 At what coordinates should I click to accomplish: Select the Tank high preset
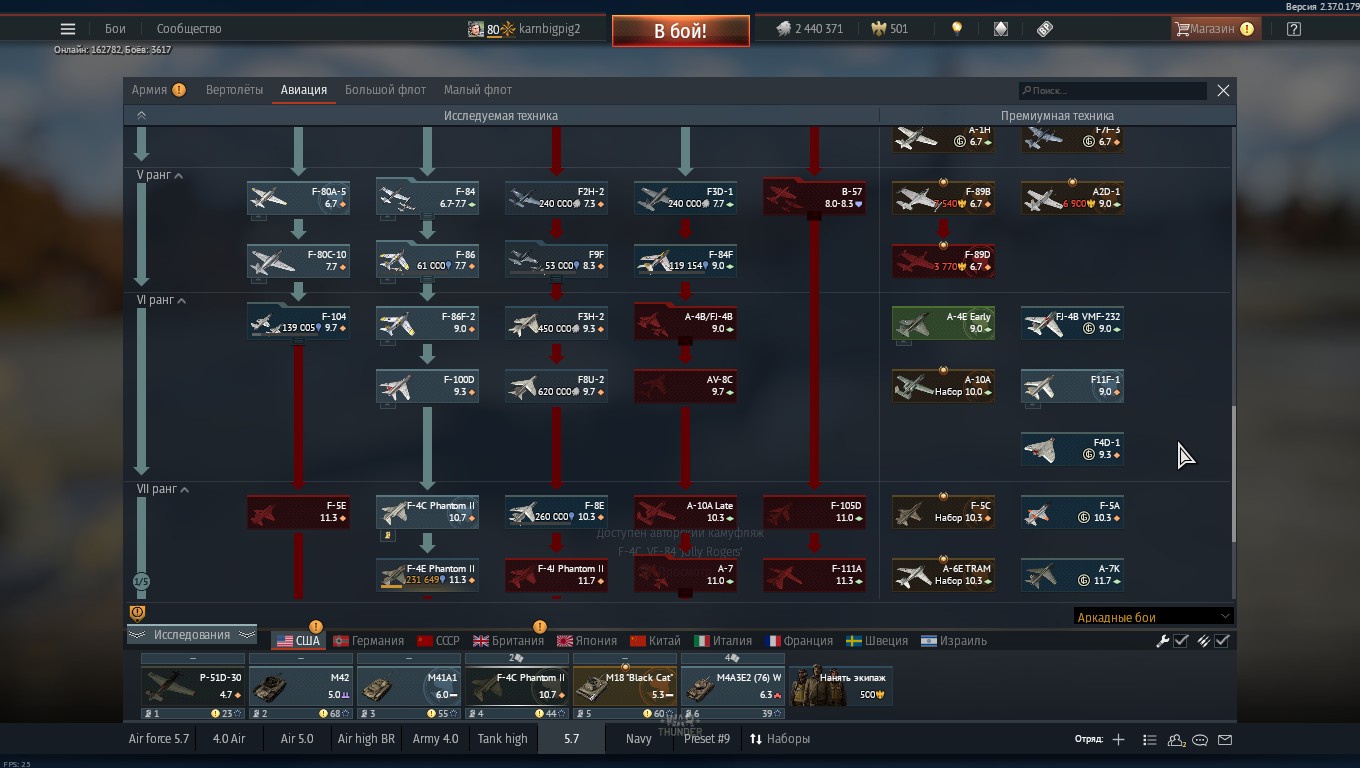click(x=503, y=739)
